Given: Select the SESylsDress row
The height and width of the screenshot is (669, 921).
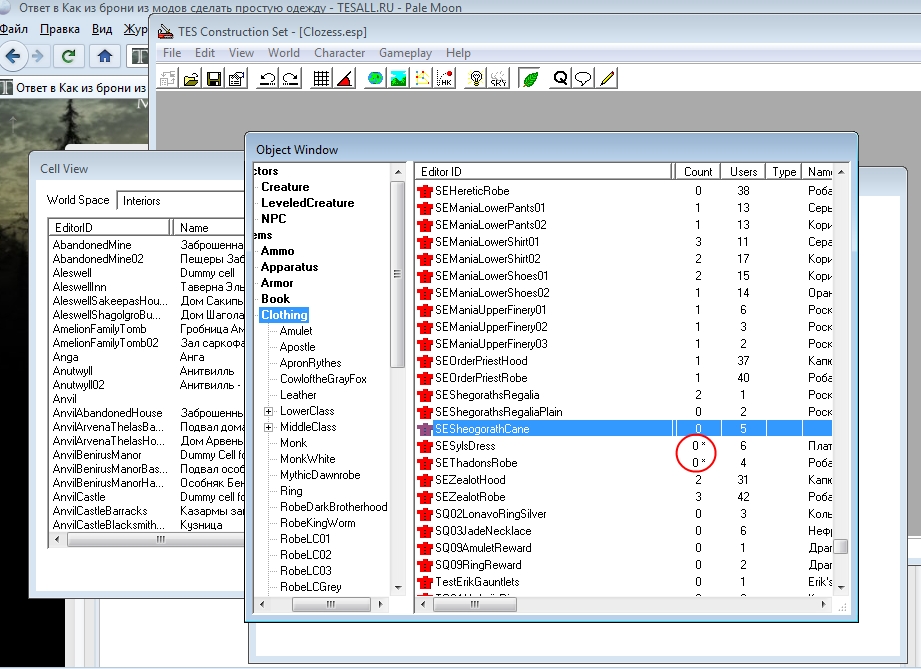Looking at the screenshot, I should click(624, 446).
